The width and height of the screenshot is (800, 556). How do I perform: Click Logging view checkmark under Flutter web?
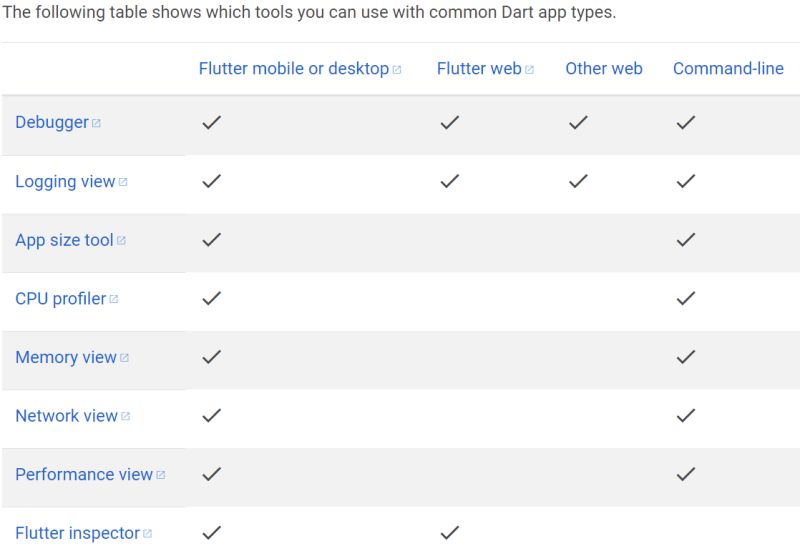point(449,181)
